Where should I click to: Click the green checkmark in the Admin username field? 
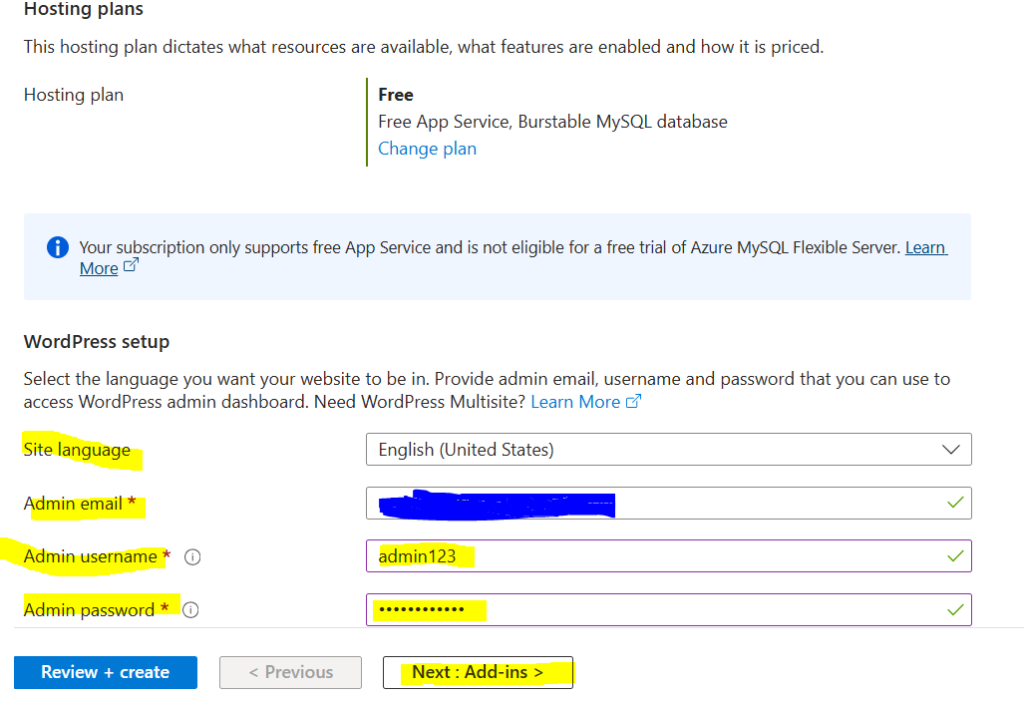click(x=955, y=556)
